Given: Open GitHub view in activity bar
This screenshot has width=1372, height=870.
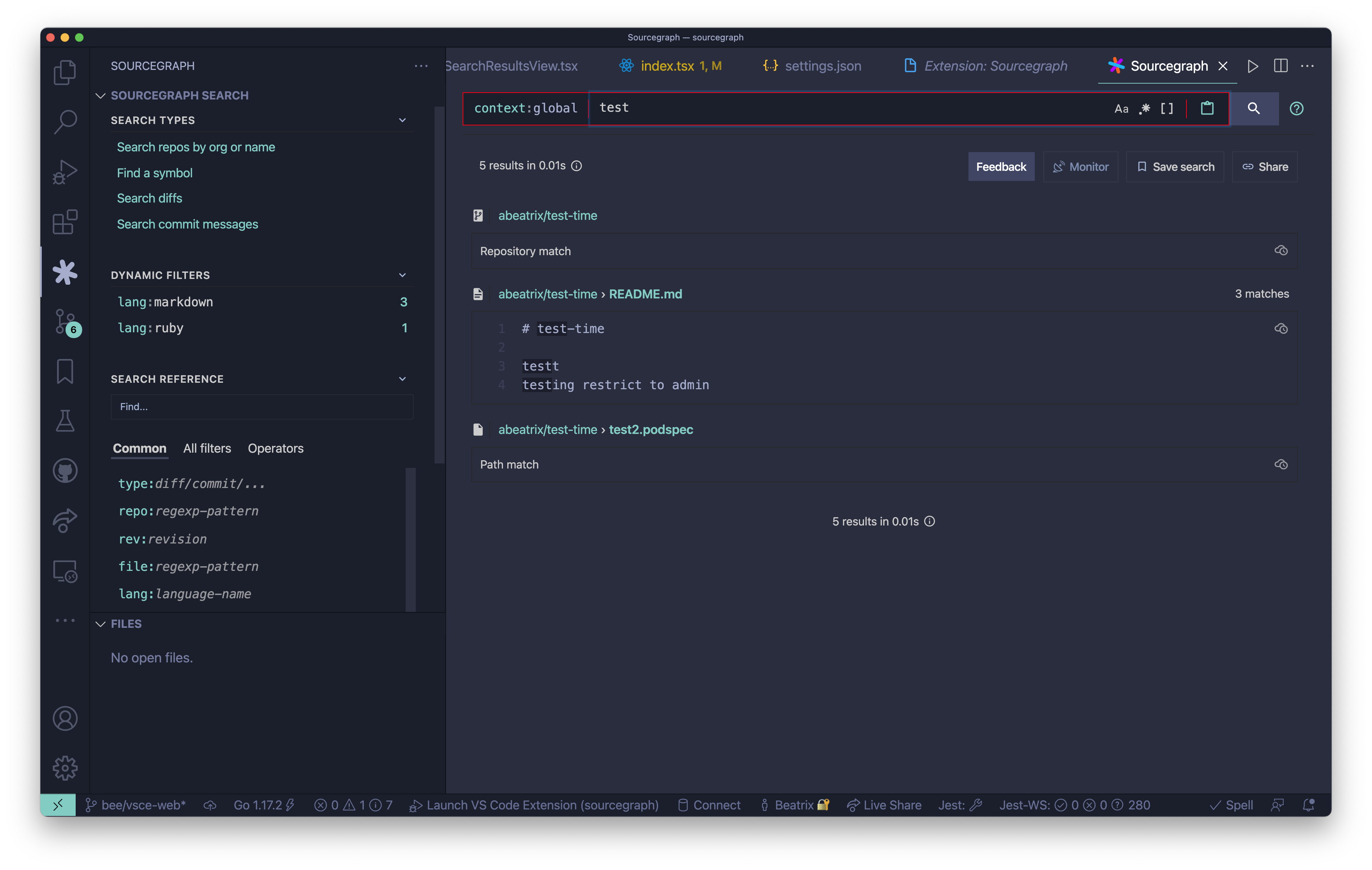Looking at the screenshot, I should click(x=65, y=470).
